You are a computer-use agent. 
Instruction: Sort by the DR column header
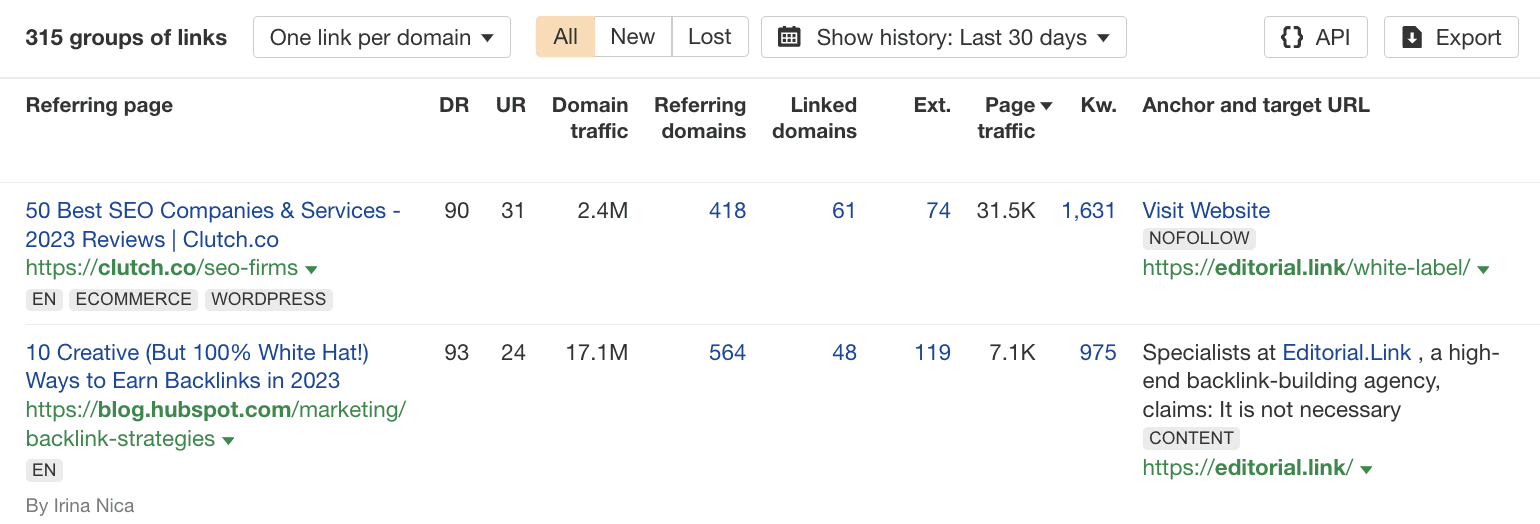pyautogui.click(x=454, y=105)
